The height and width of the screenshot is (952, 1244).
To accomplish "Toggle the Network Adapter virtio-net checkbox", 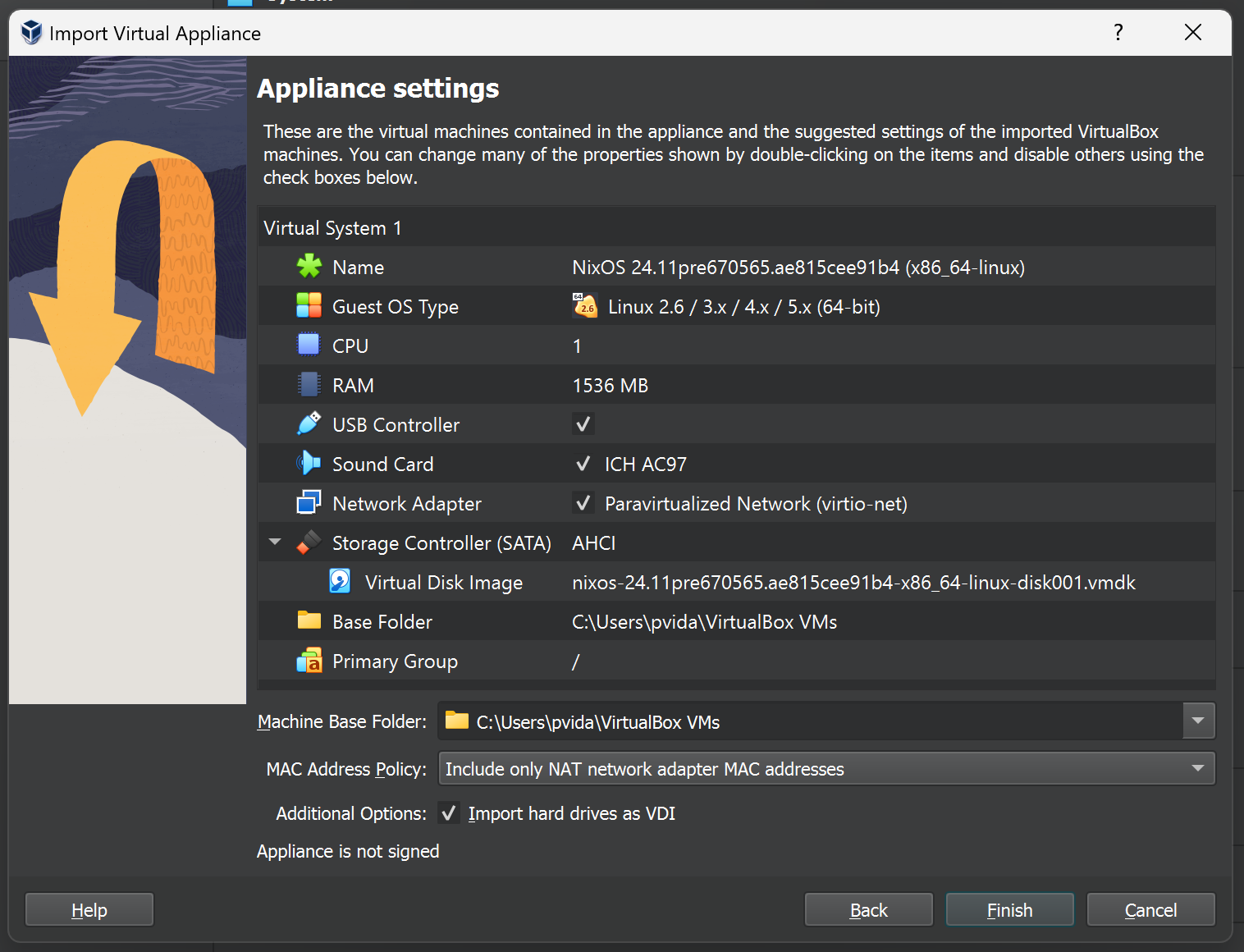I will pos(583,503).
